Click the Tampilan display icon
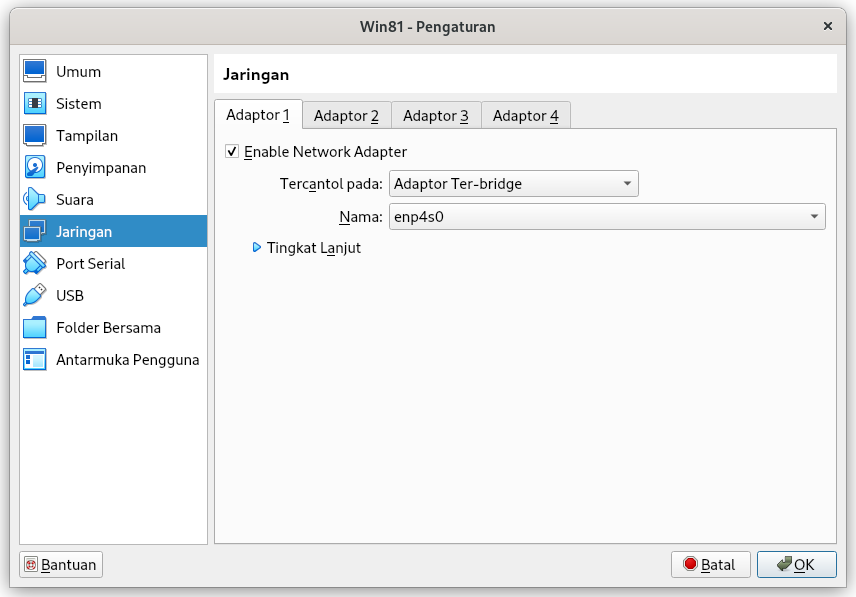Image resolution: width=856 pixels, height=597 pixels. click(x=35, y=135)
